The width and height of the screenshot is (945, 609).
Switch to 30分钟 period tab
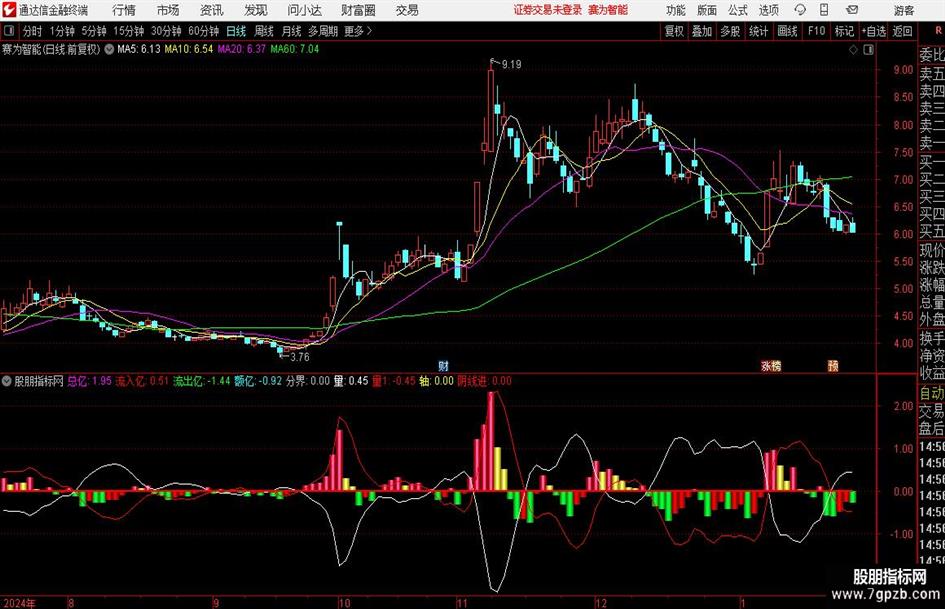point(166,31)
